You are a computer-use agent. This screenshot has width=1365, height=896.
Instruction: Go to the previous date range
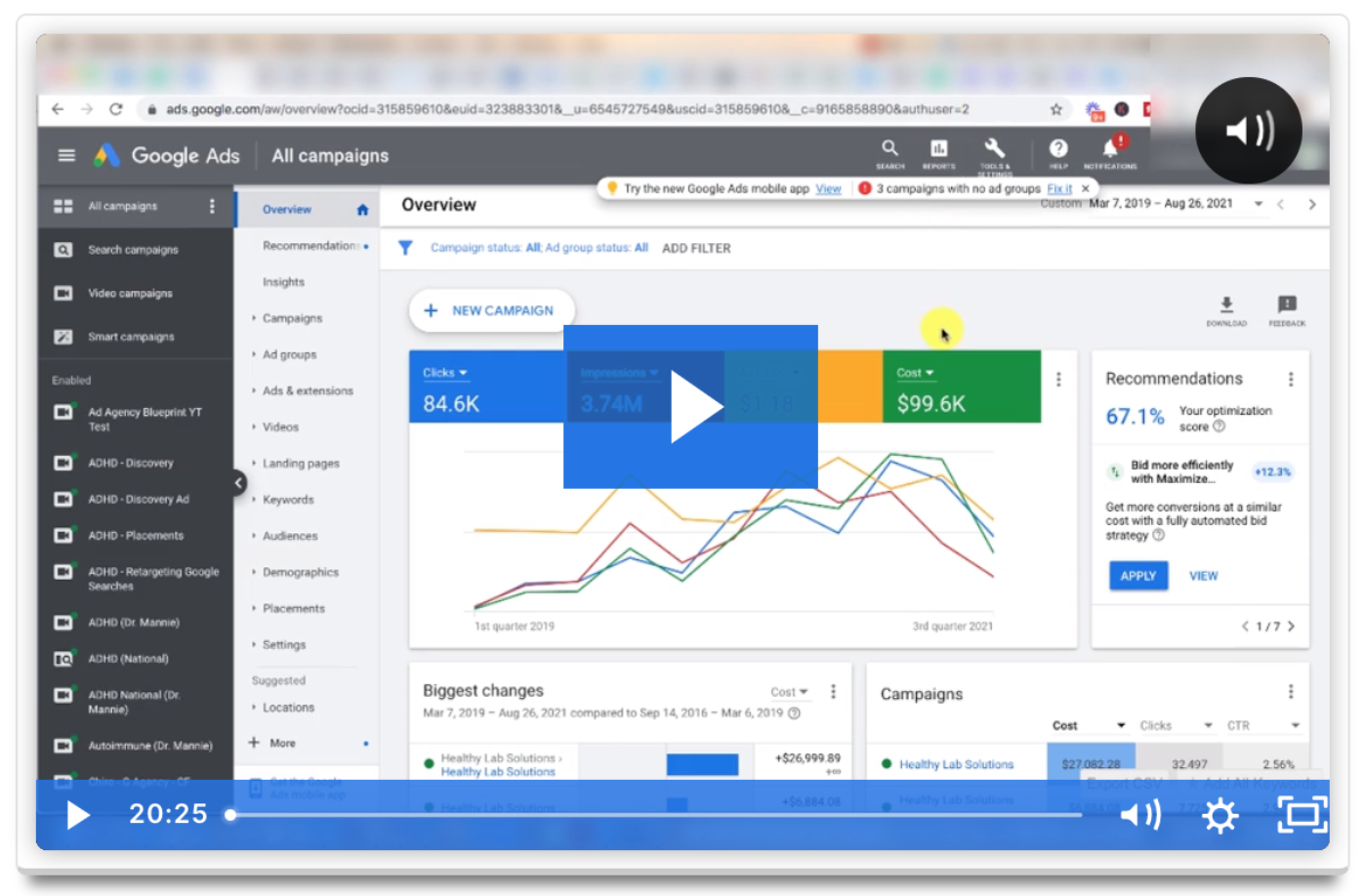1281,204
